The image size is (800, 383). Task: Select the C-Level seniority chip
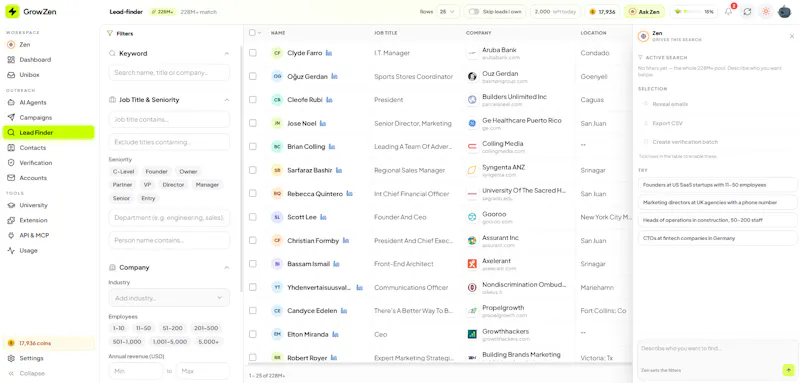pos(123,171)
